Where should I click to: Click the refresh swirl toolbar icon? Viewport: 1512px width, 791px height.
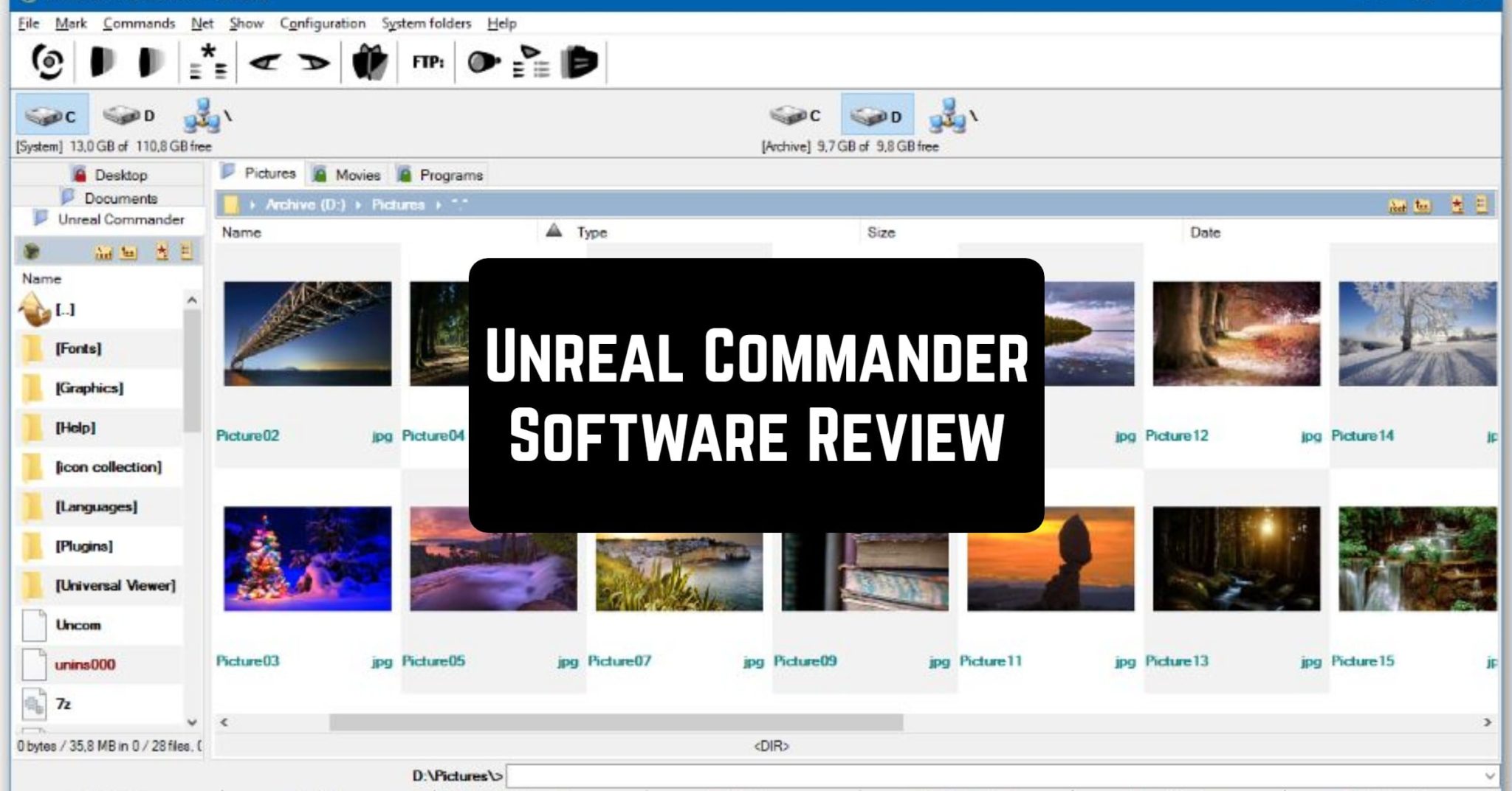click(x=48, y=62)
